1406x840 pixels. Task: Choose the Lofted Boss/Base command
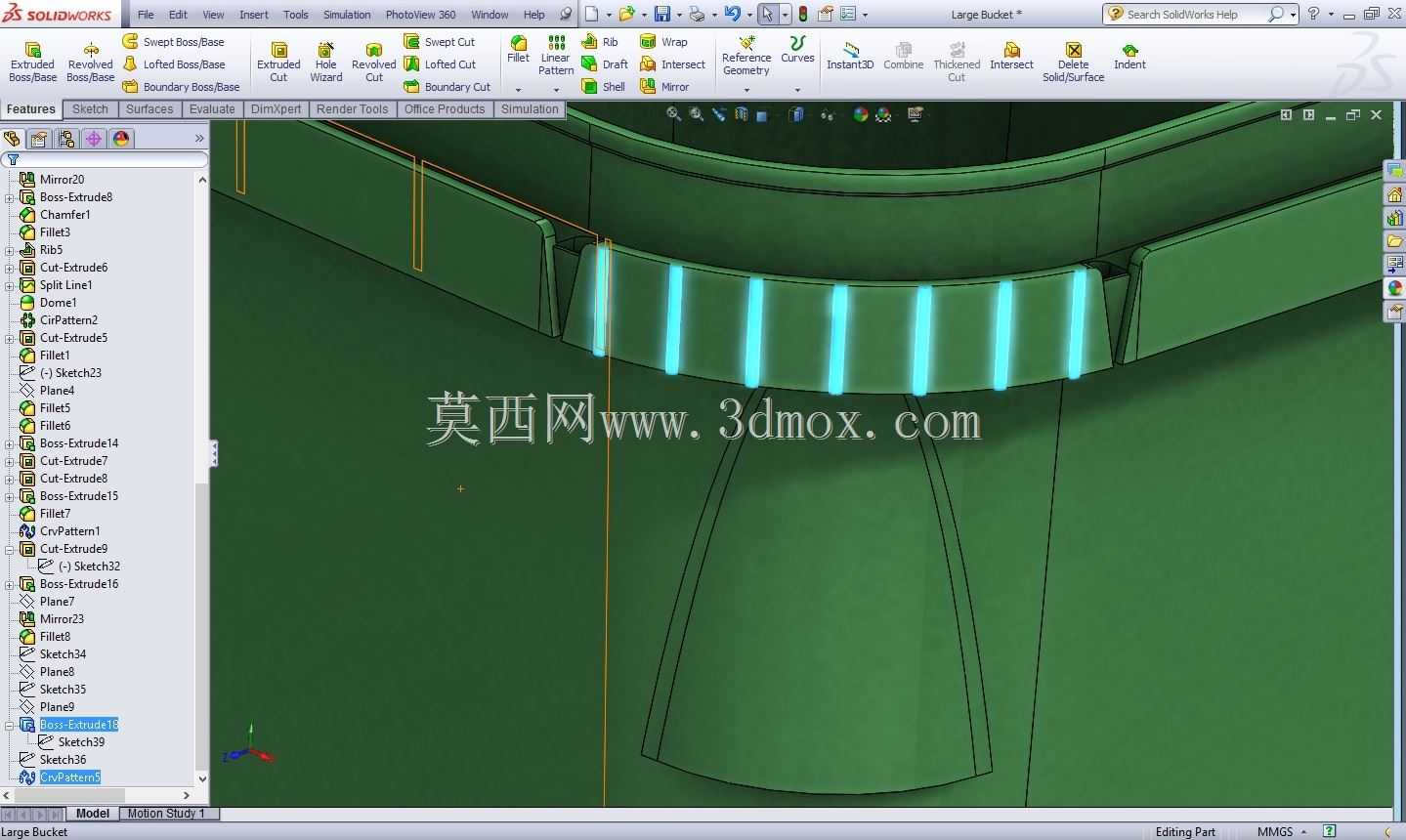pyautogui.click(x=173, y=64)
